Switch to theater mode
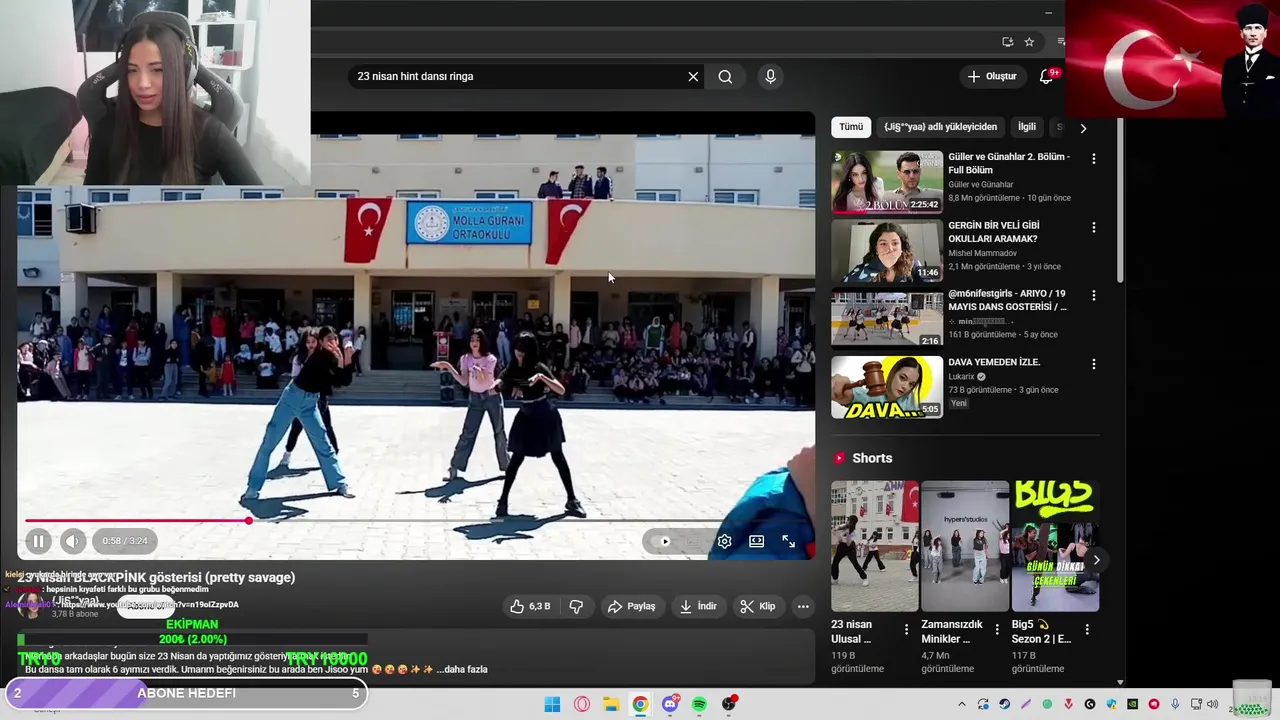Screen dimensions: 1280x720 pyautogui.click(x=757, y=541)
